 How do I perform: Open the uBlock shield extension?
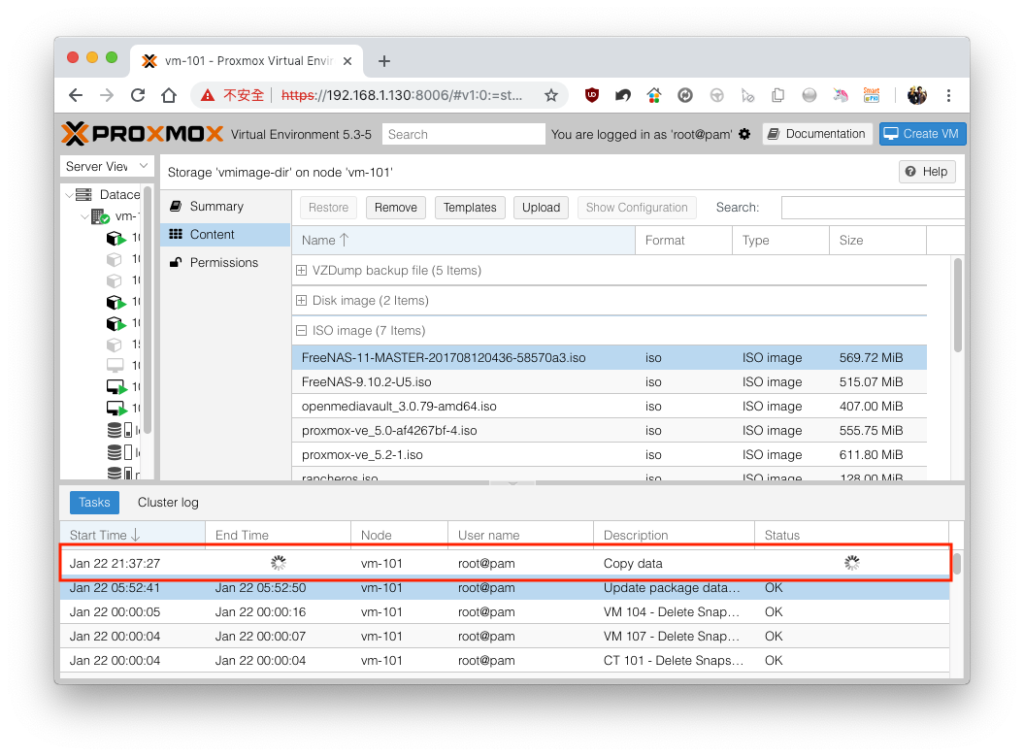click(592, 95)
